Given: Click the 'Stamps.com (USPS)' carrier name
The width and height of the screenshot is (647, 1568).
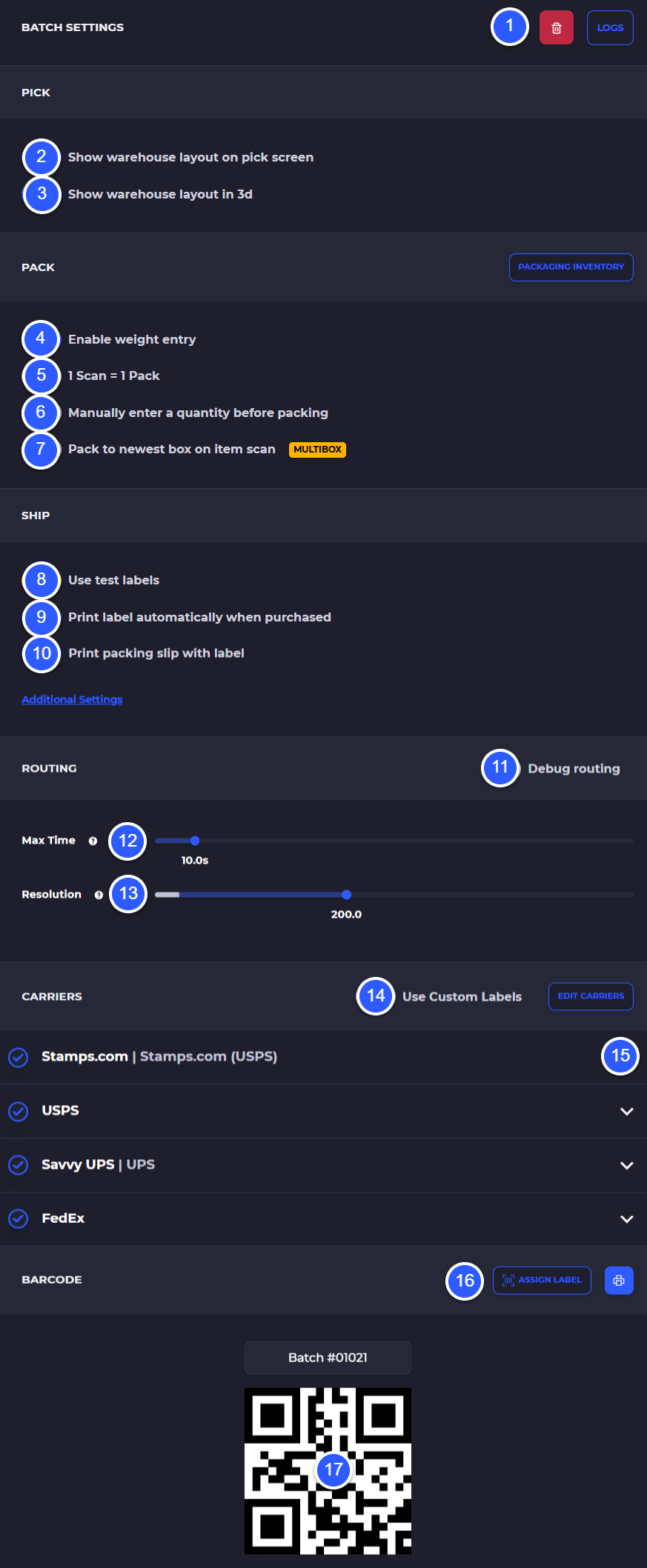Looking at the screenshot, I should pyautogui.click(x=208, y=1057).
